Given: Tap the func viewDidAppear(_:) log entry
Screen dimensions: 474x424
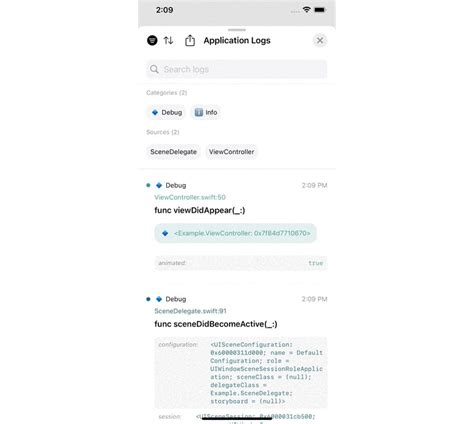Looking at the screenshot, I should pos(200,210).
